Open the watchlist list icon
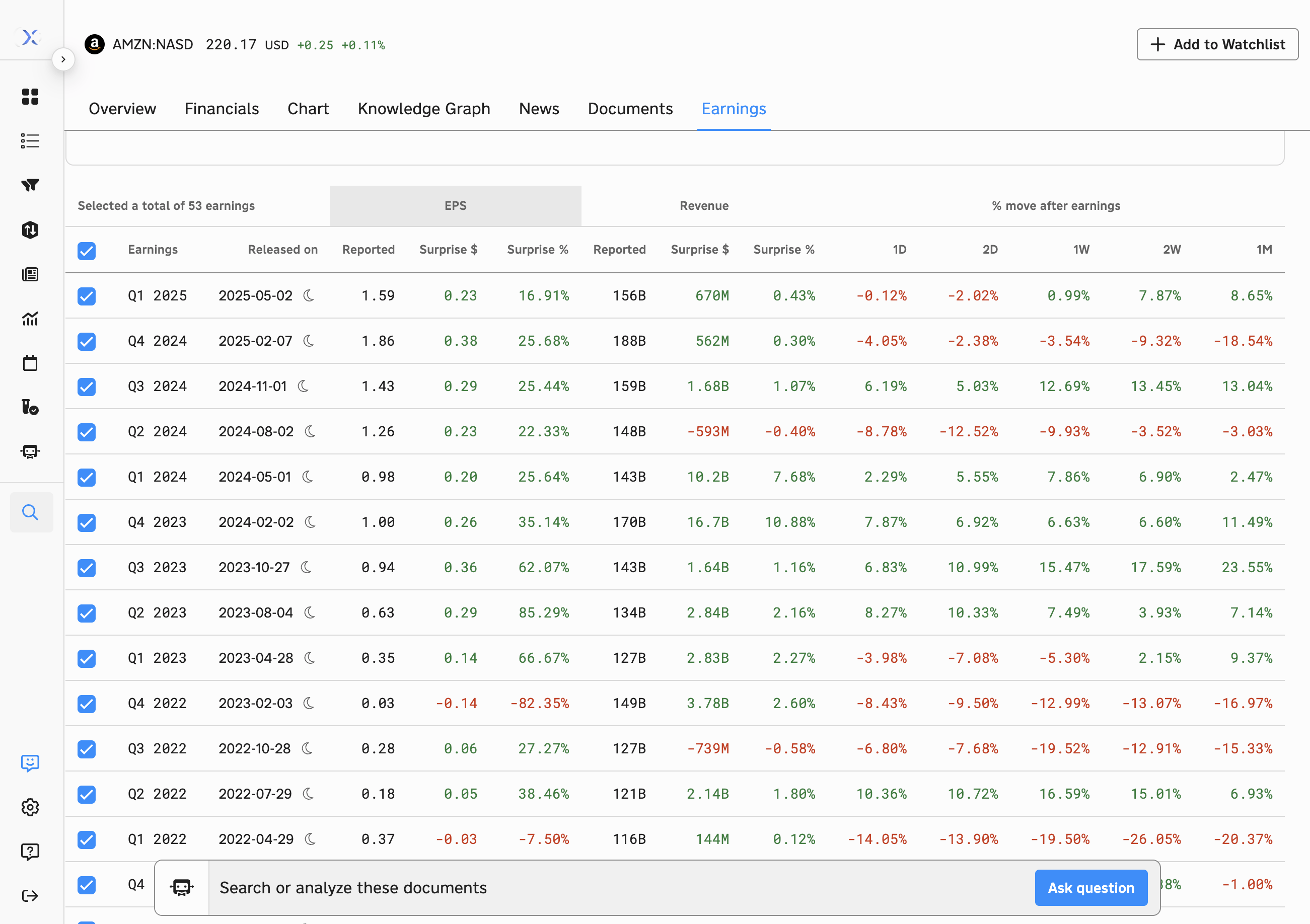The image size is (1310, 924). coord(30,141)
